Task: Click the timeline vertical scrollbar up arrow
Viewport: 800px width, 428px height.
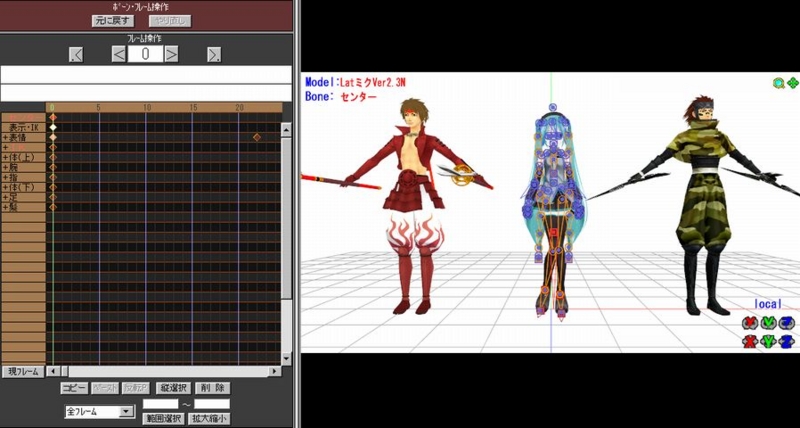Action: coord(286,130)
